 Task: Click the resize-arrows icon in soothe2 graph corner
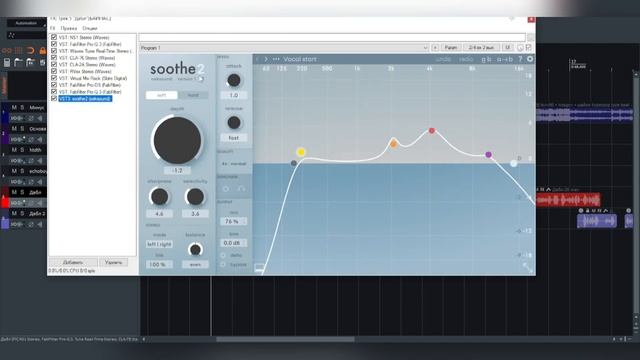point(527,267)
